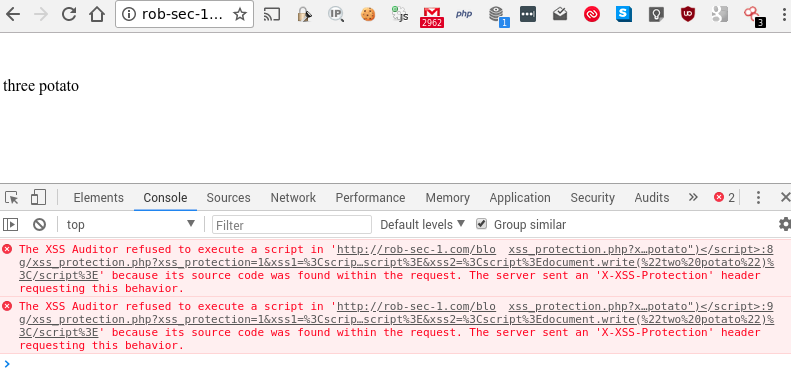Image resolution: width=791 pixels, height=387 pixels.
Task: Open the cookie editor extension icon
Action: tap(368, 15)
